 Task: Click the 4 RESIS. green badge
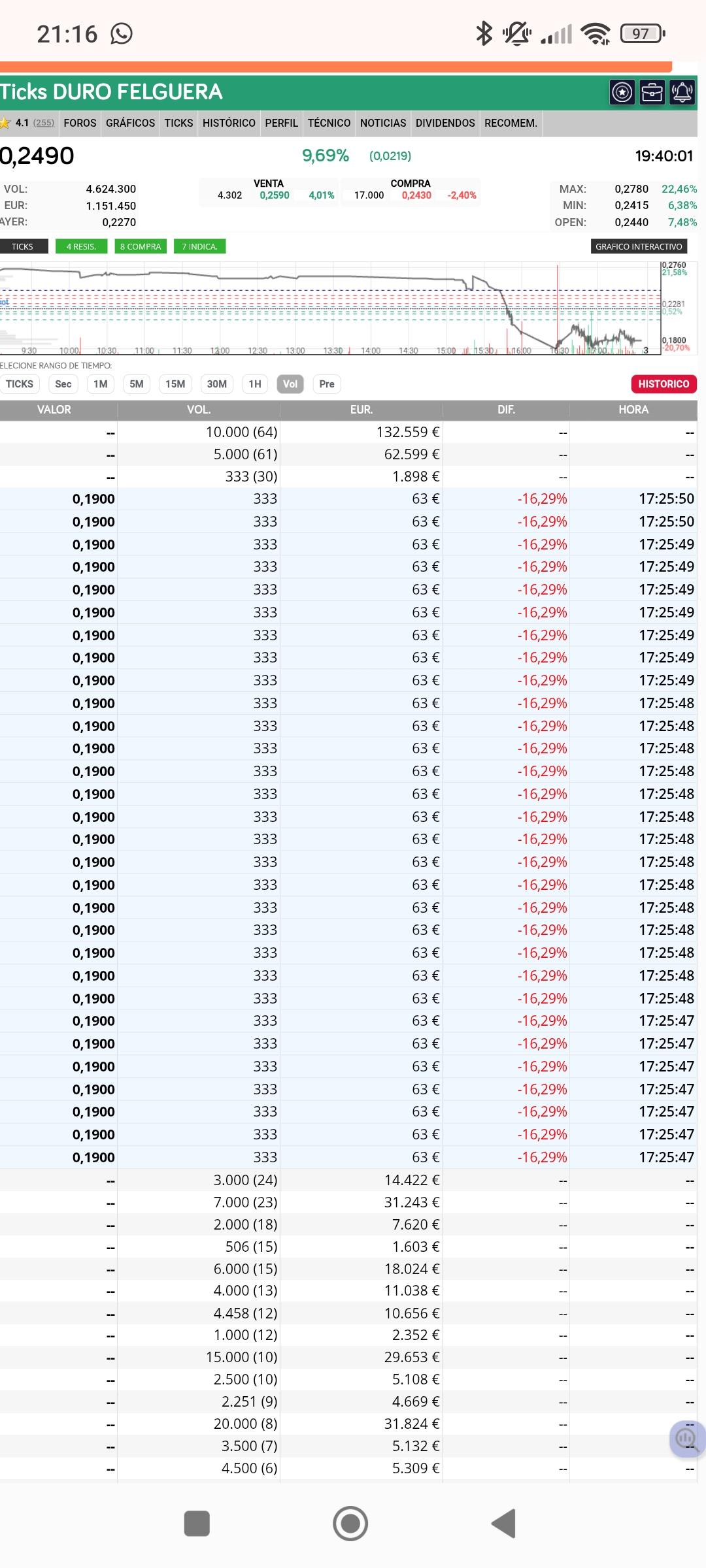tap(81, 246)
